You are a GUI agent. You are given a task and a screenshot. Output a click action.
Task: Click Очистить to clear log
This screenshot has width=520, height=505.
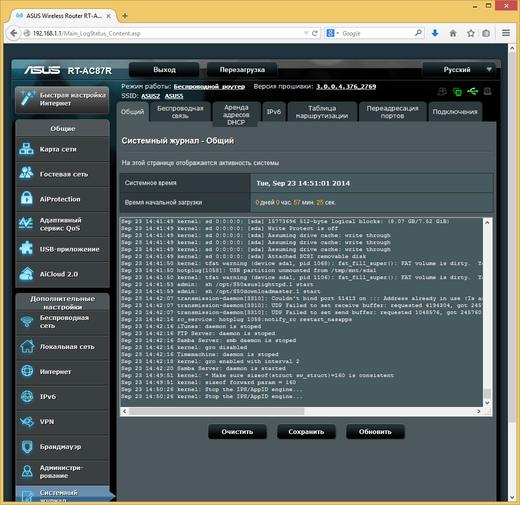tap(237, 432)
